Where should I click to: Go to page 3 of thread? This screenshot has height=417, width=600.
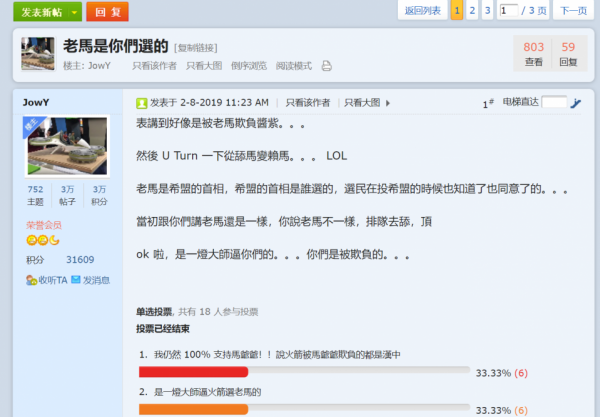pos(488,11)
